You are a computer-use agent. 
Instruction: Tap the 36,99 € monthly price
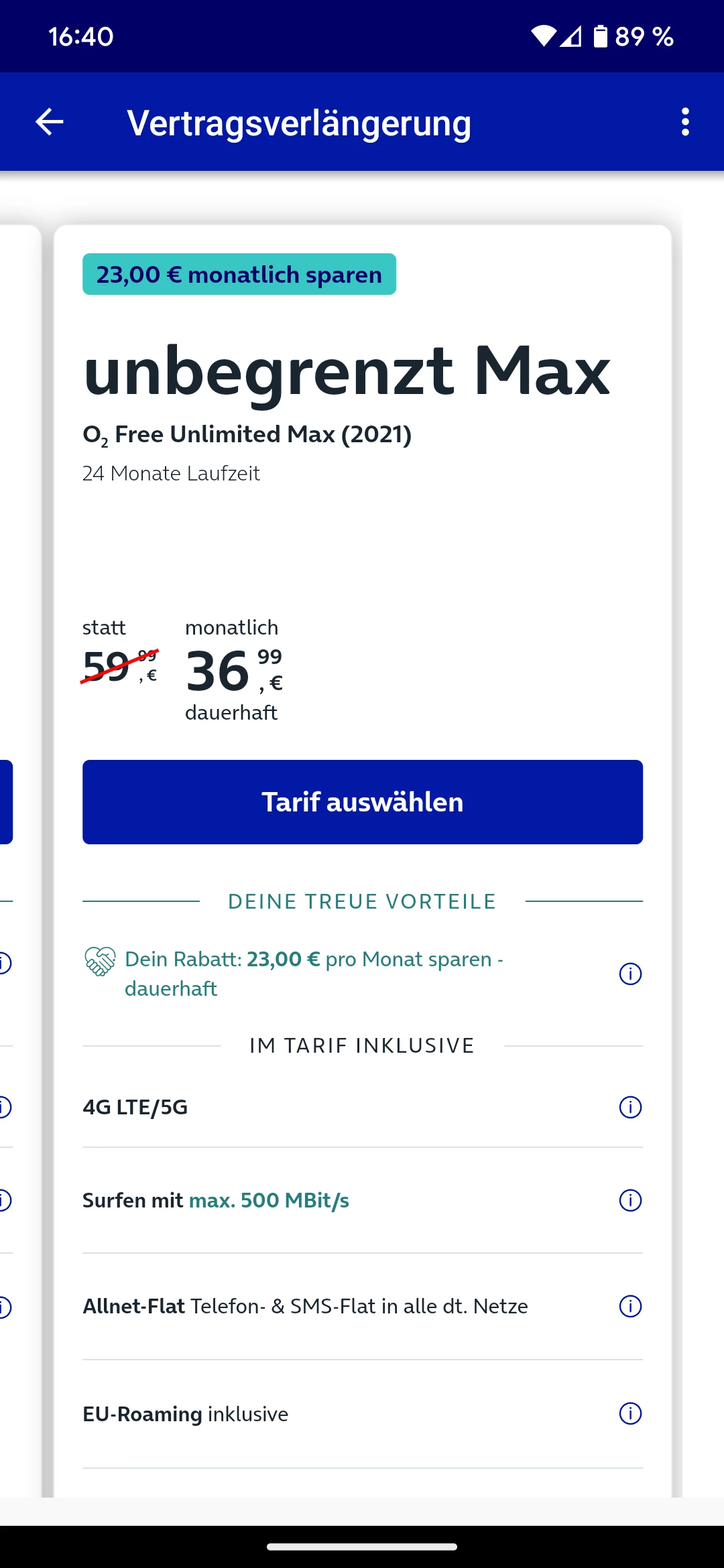pyautogui.click(x=233, y=671)
